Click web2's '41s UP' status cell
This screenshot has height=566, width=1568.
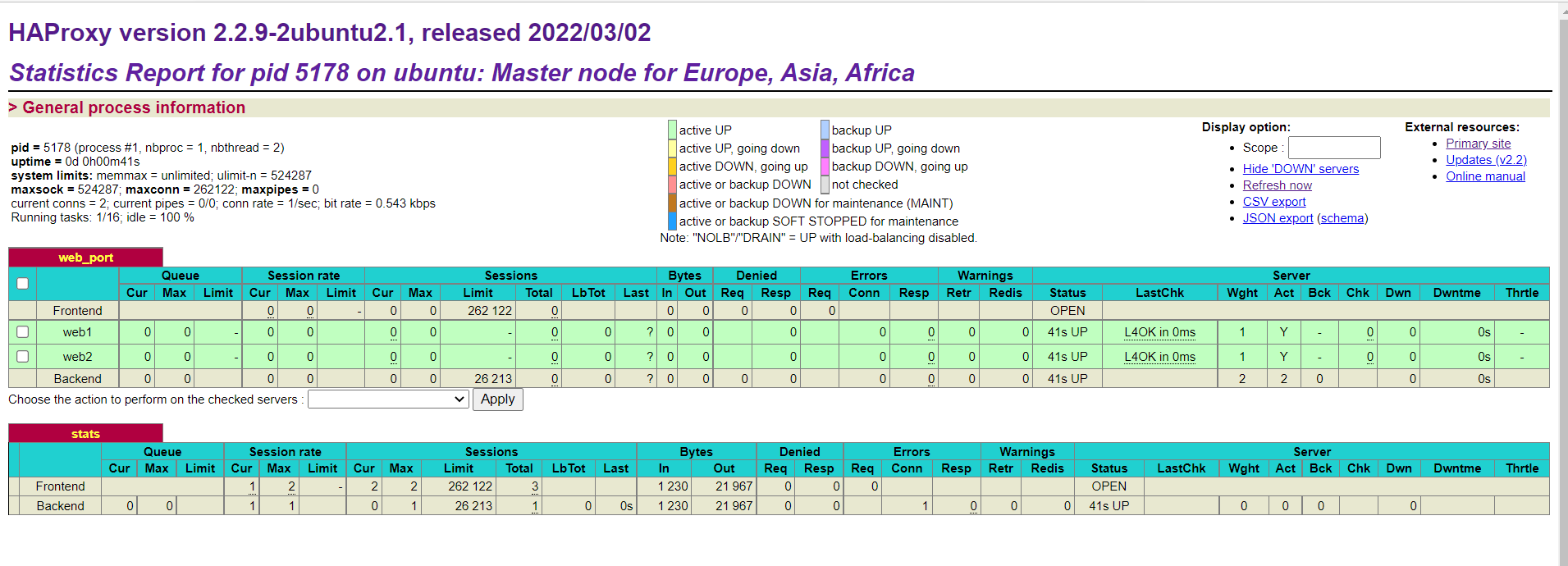click(x=1067, y=357)
